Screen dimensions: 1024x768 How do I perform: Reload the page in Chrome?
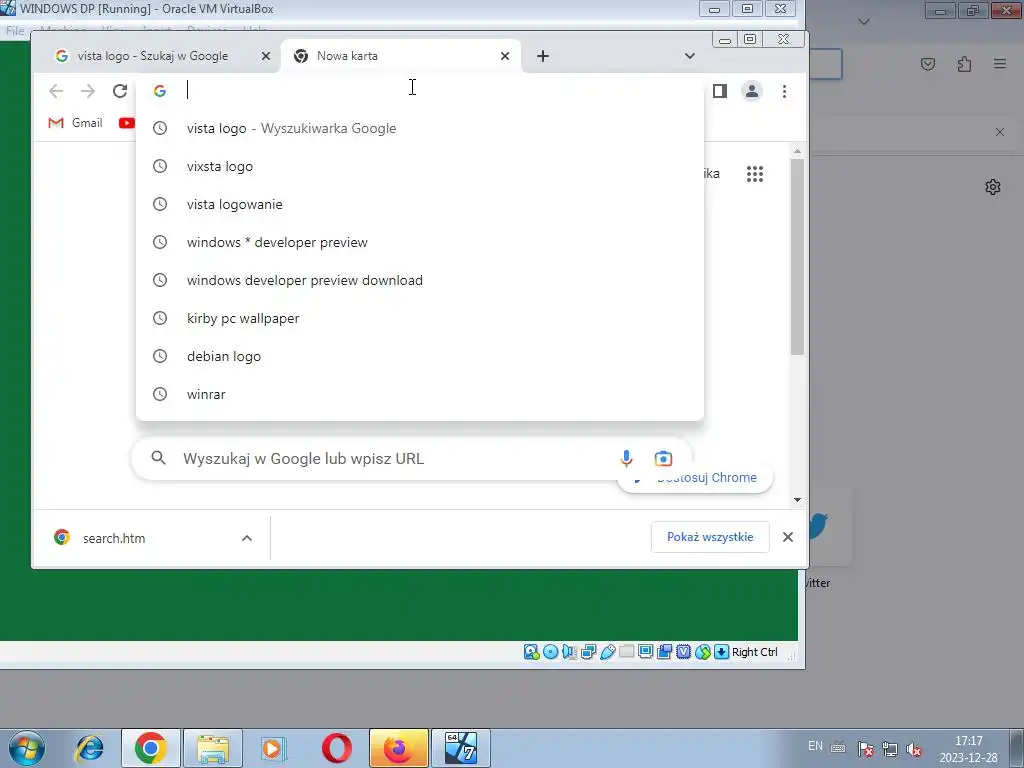pos(120,91)
